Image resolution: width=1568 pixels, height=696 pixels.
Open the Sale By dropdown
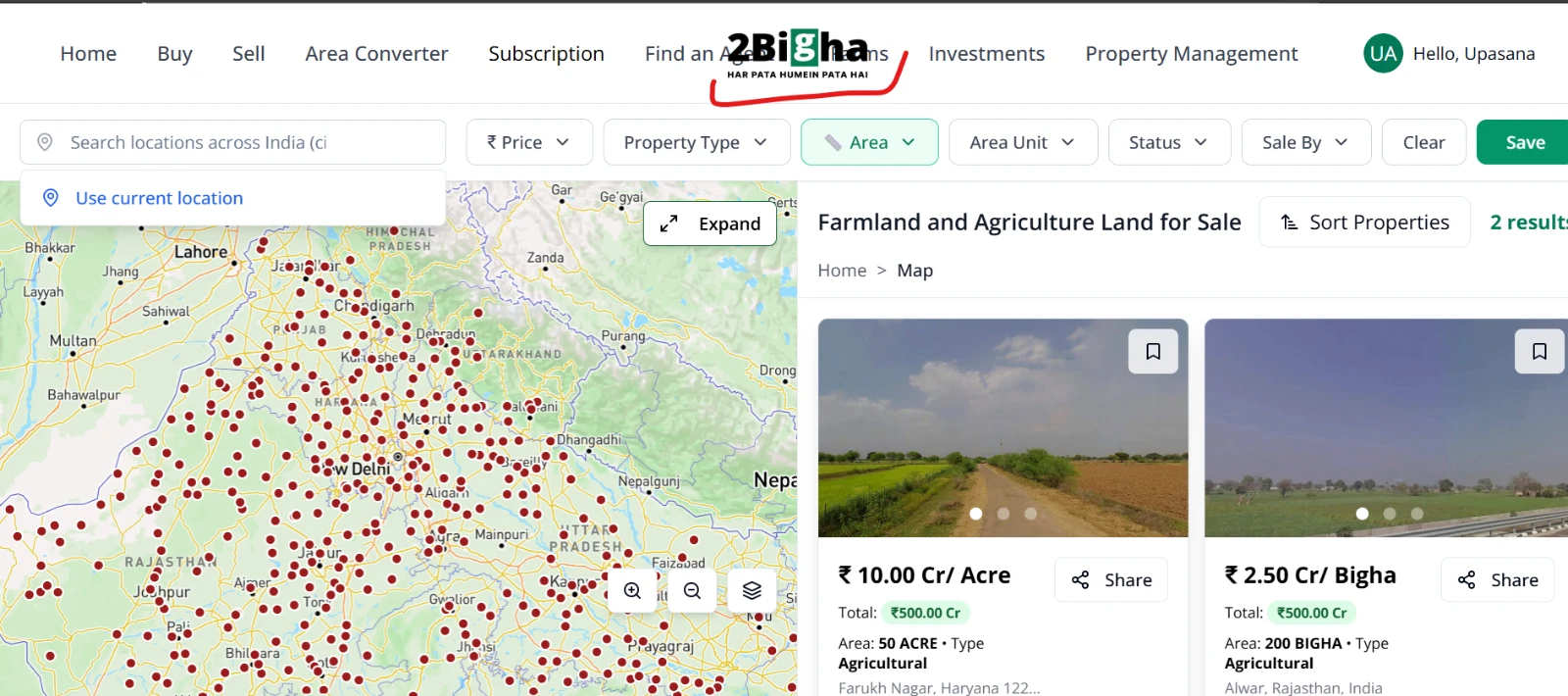coord(1305,142)
